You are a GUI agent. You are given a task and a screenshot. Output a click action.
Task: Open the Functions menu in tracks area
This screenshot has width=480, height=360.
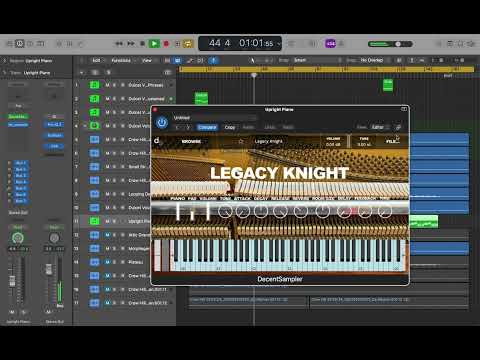coord(121,60)
